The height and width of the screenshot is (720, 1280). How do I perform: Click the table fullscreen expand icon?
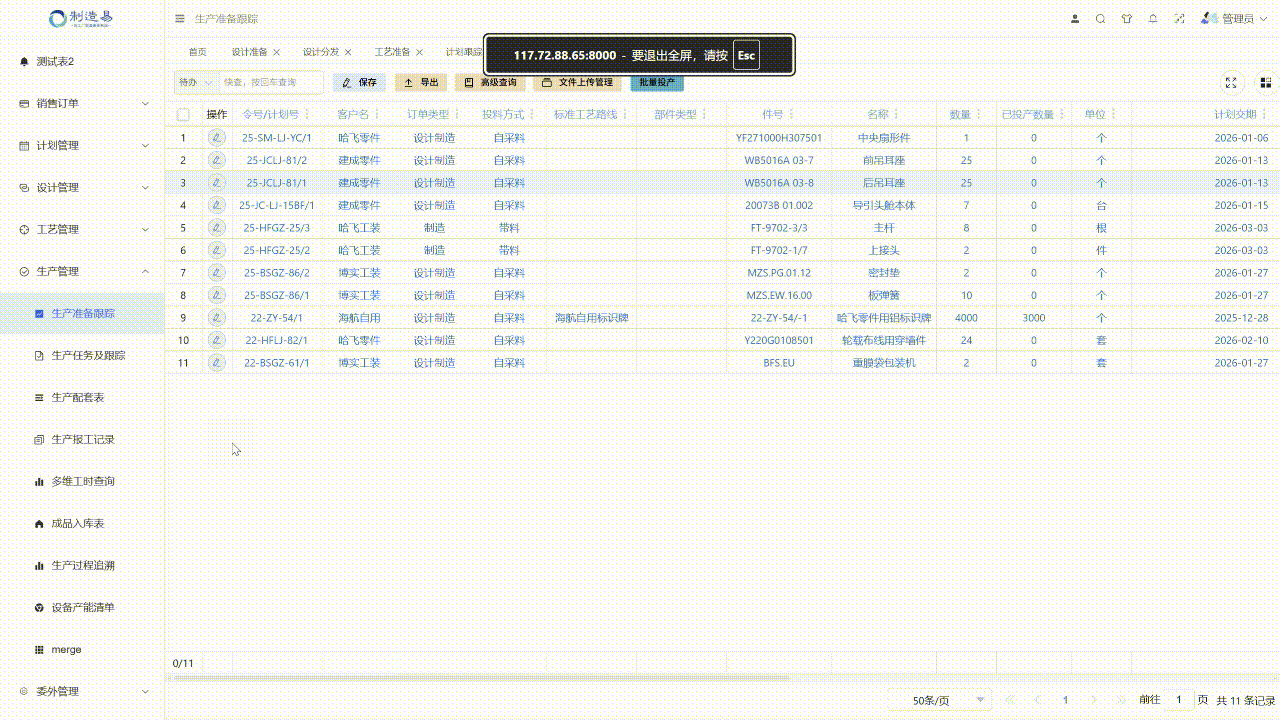pos(1231,83)
